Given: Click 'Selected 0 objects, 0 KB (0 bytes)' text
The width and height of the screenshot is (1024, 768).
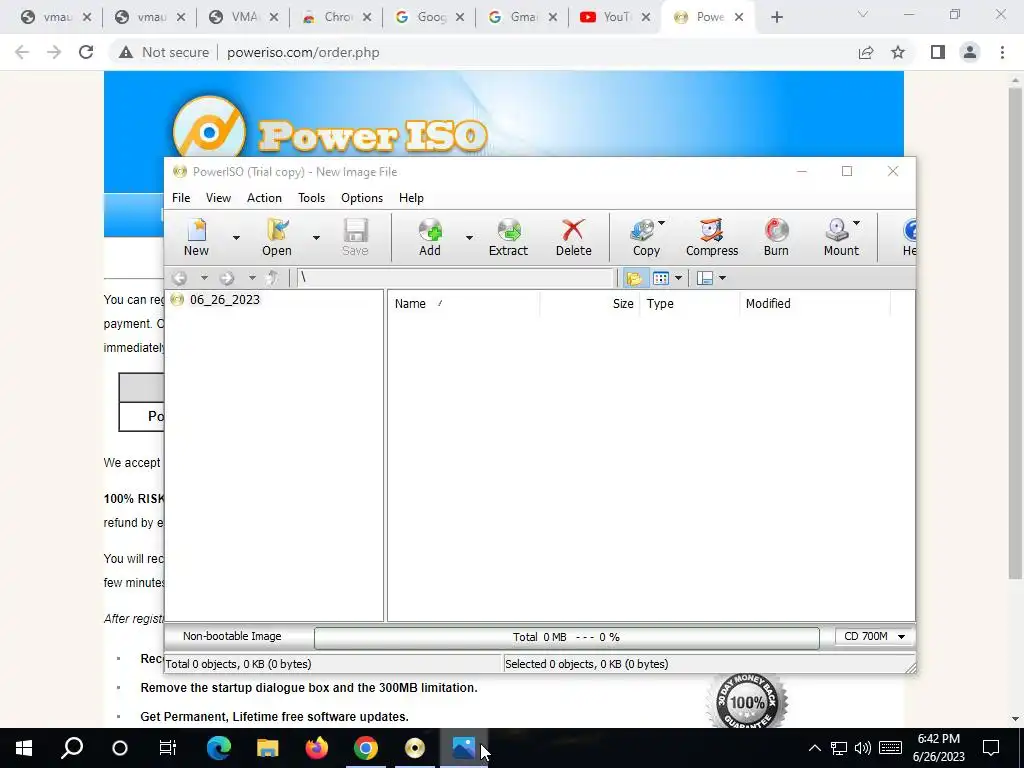Looking at the screenshot, I should 586,664.
